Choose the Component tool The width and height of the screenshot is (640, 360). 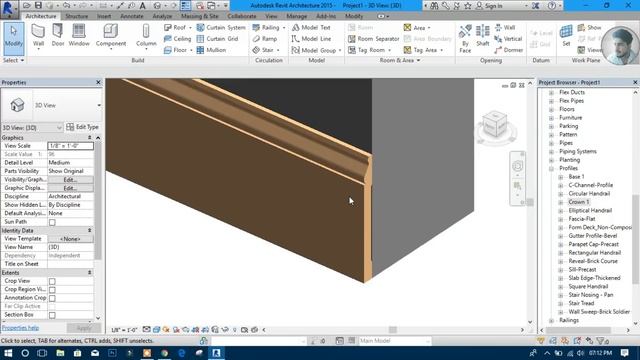[111, 36]
